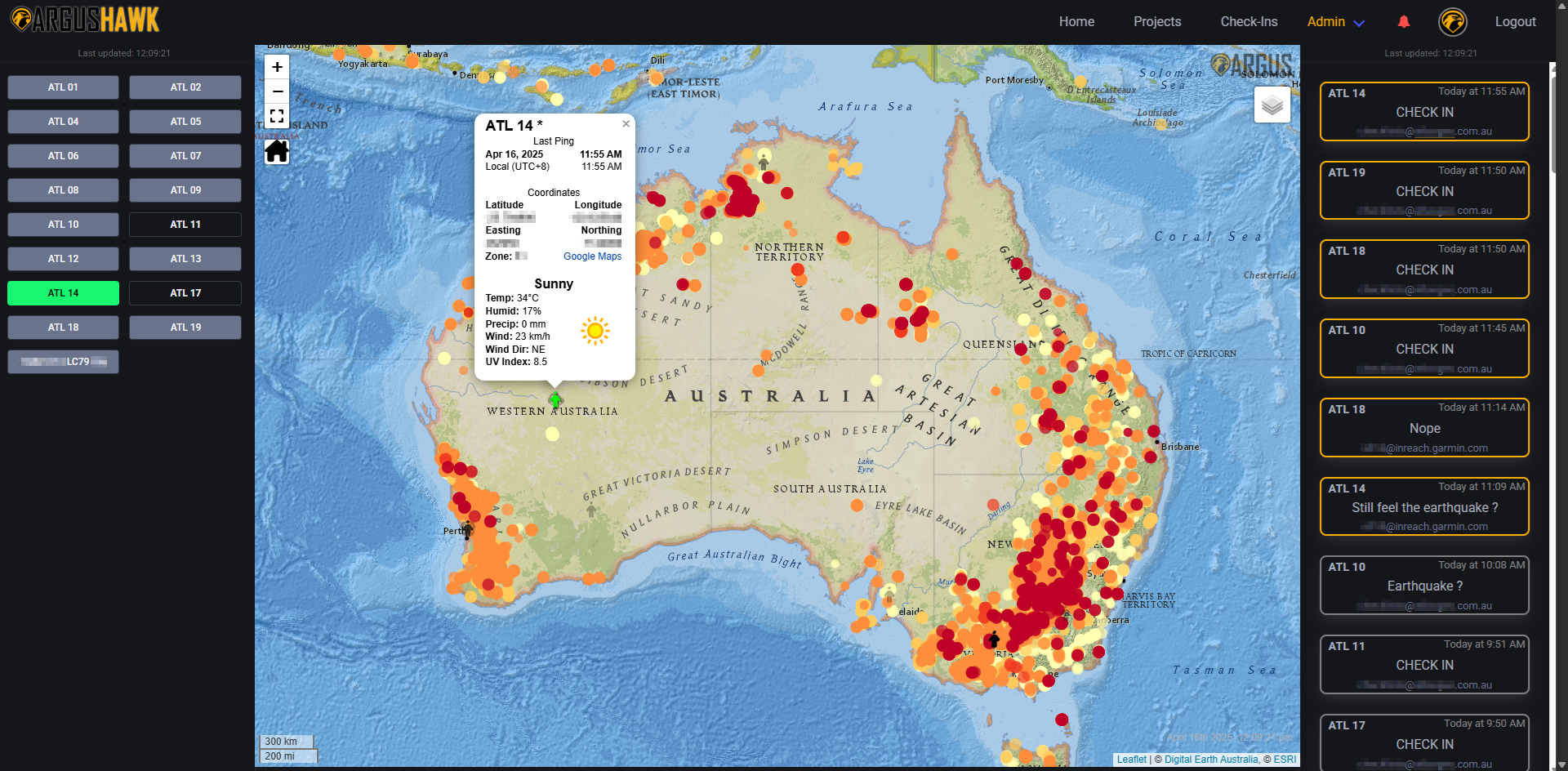Toggle the ATL 17 tracker button
The height and width of the screenshot is (771, 1568).
click(x=185, y=293)
